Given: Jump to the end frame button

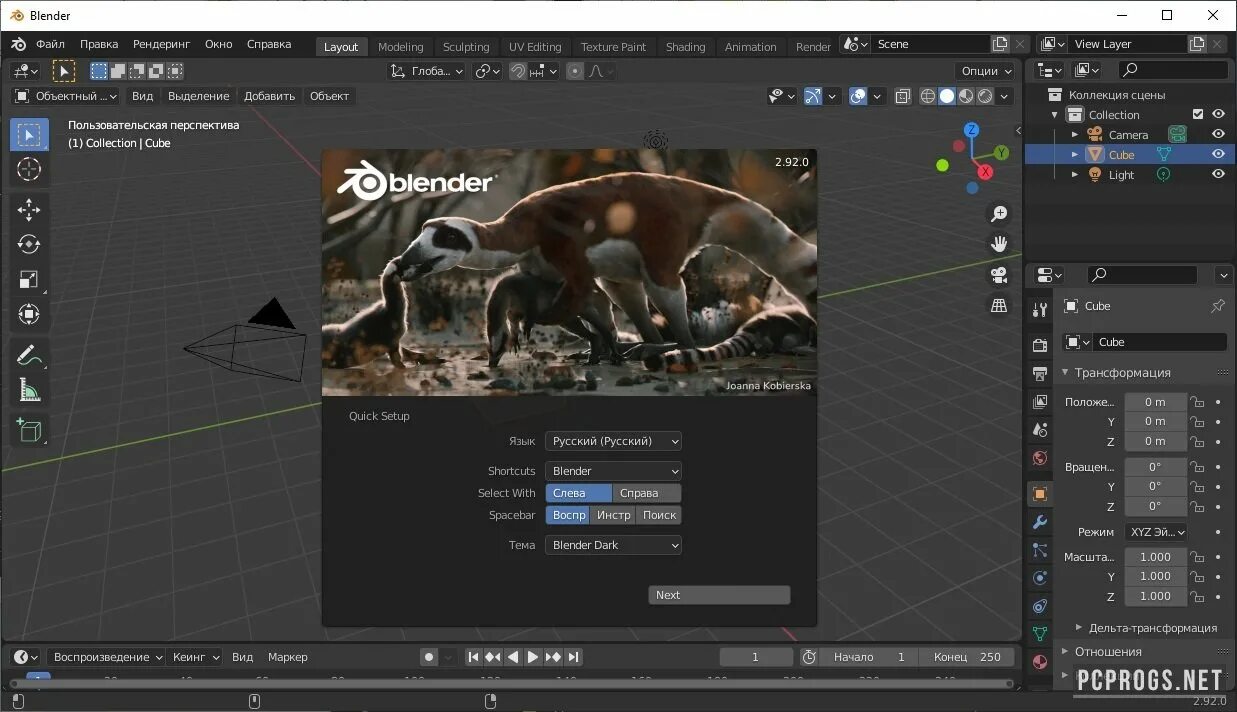Looking at the screenshot, I should (573, 657).
